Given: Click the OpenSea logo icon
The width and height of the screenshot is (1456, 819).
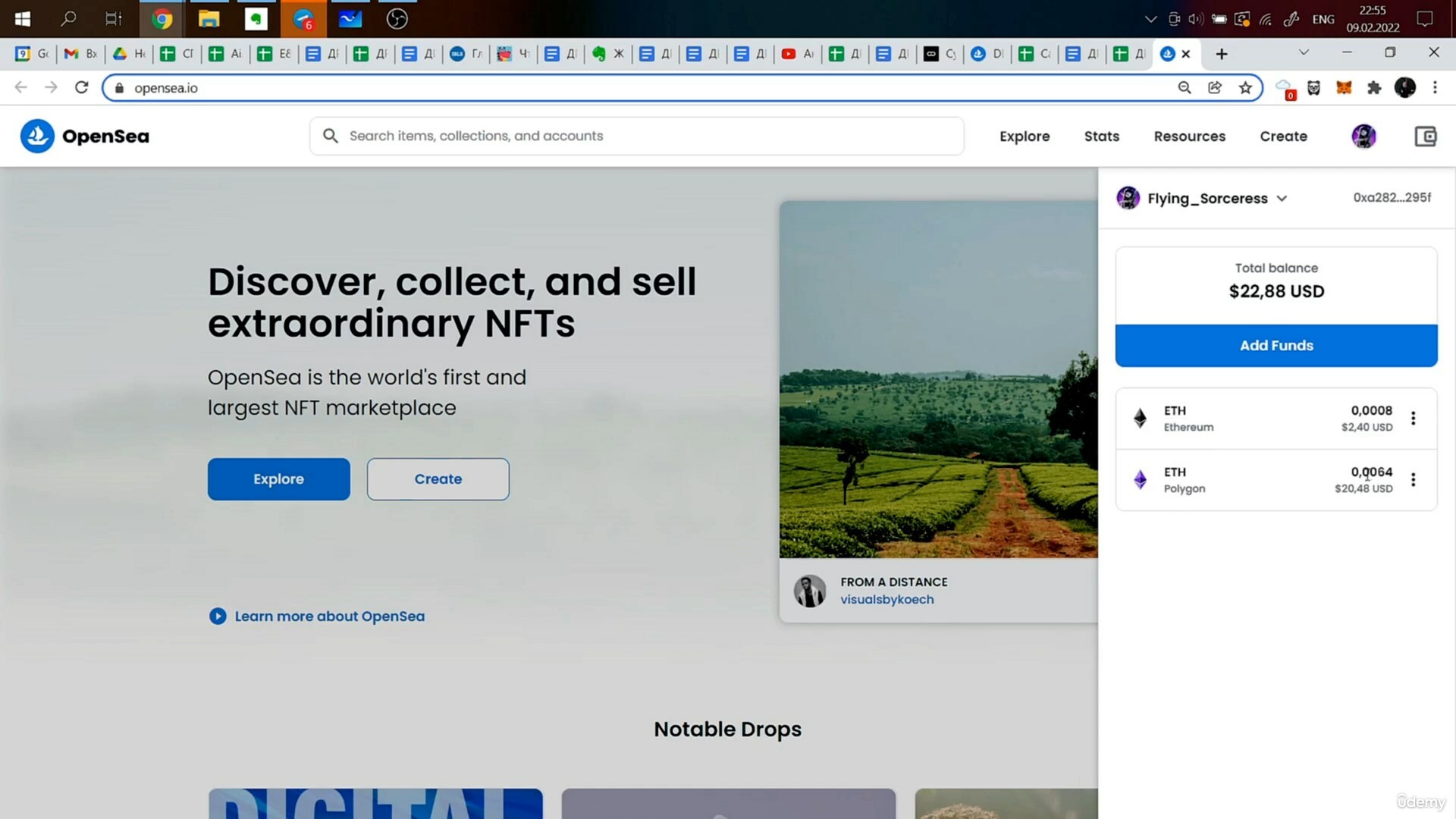Looking at the screenshot, I should (x=37, y=136).
